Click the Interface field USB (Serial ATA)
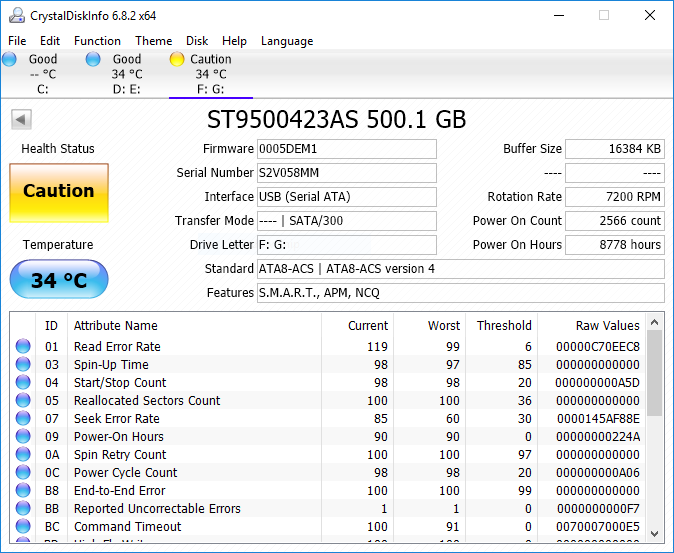This screenshot has height=553, width=674. (346, 197)
